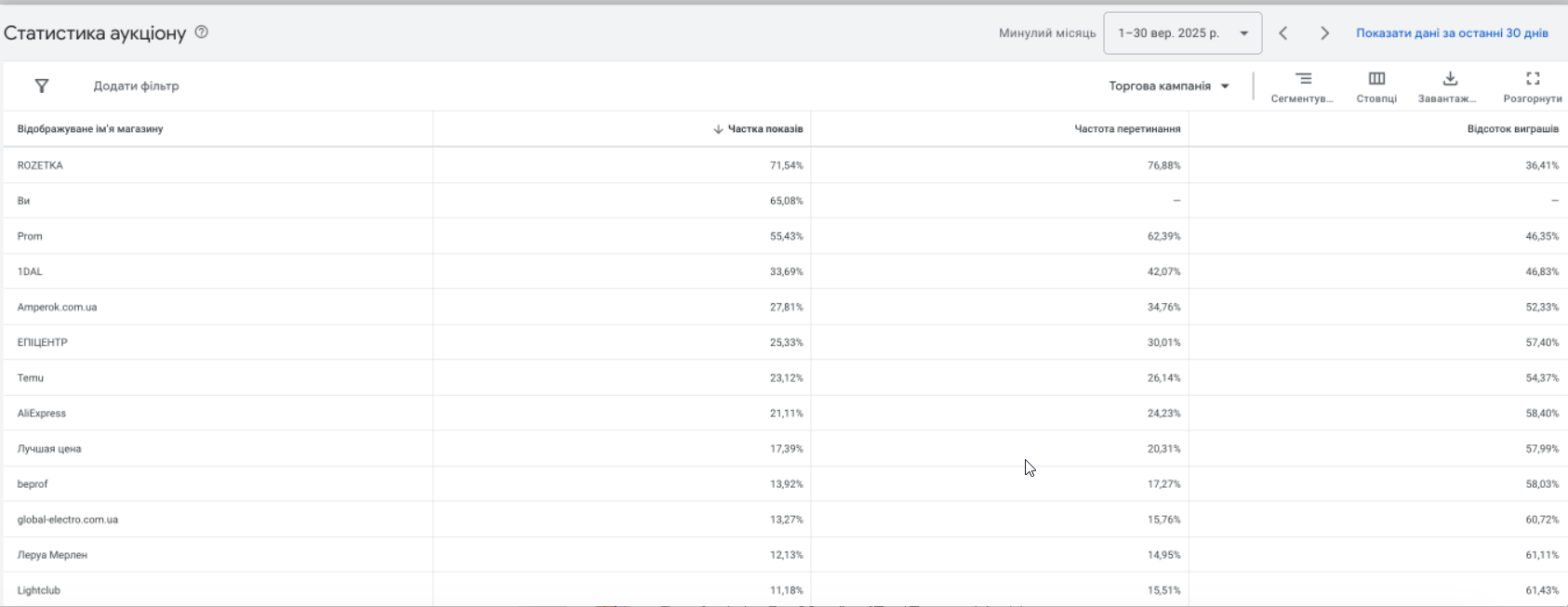
Task: Select the AliExpress store row
Action: click(x=42, y=414)
